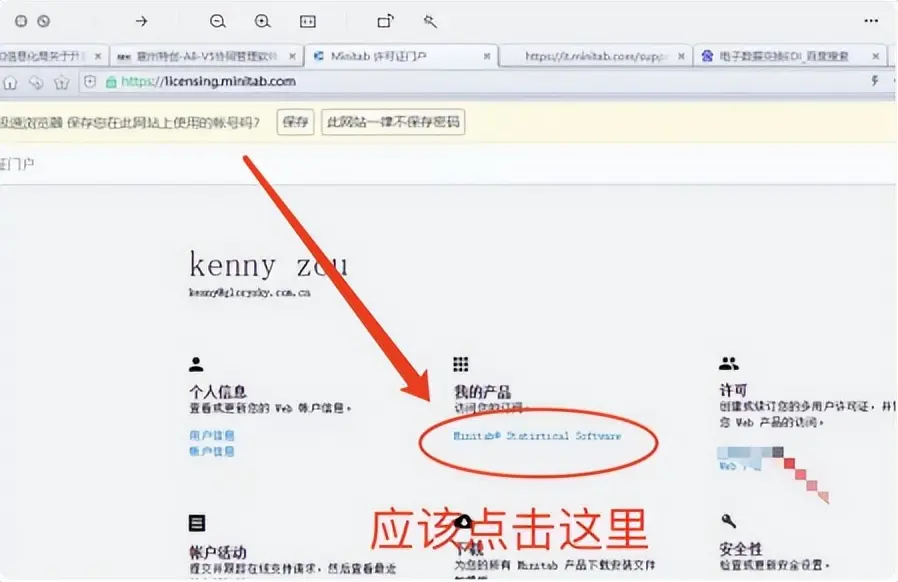Screen dimensions: 898x582
Task: Open the 帐户信息 link under 个人信息
Action: tap(211, 451)
